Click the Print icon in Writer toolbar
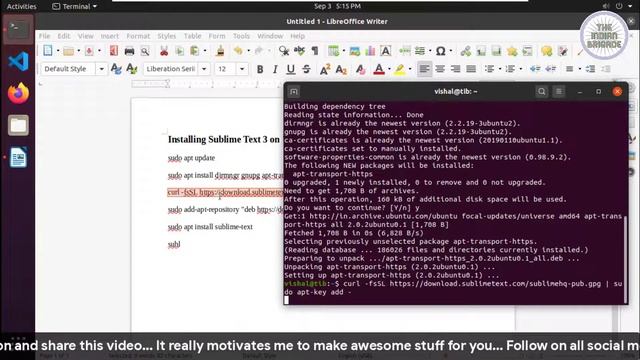 (129, 51)
